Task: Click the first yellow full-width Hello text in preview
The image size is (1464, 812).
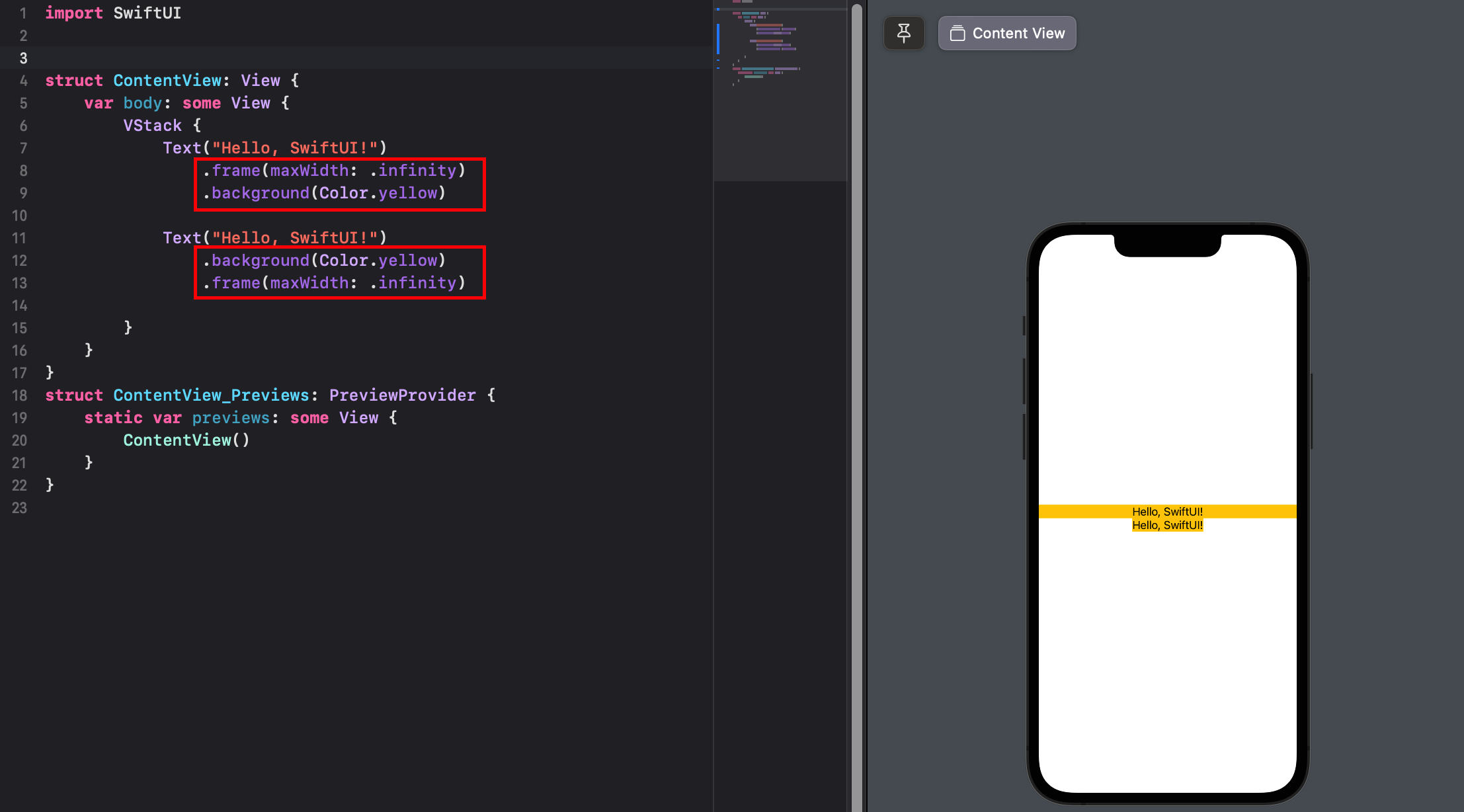Action: pos(1167,511)
